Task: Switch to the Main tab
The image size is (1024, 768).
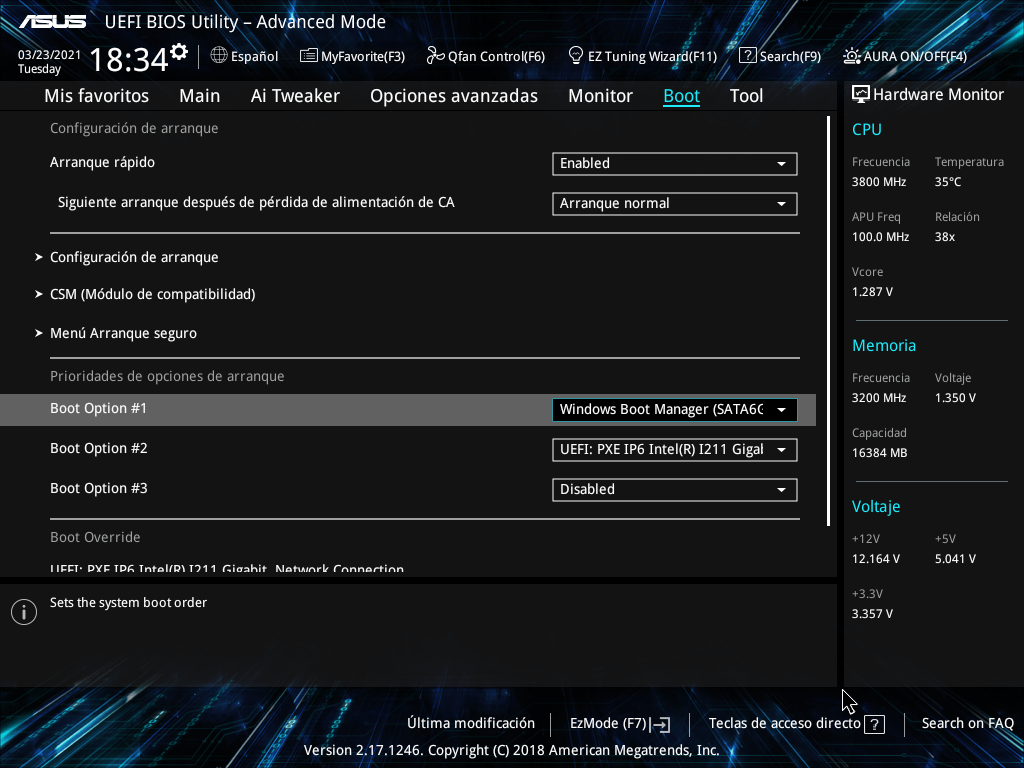Action: click(x=200, y=96)
